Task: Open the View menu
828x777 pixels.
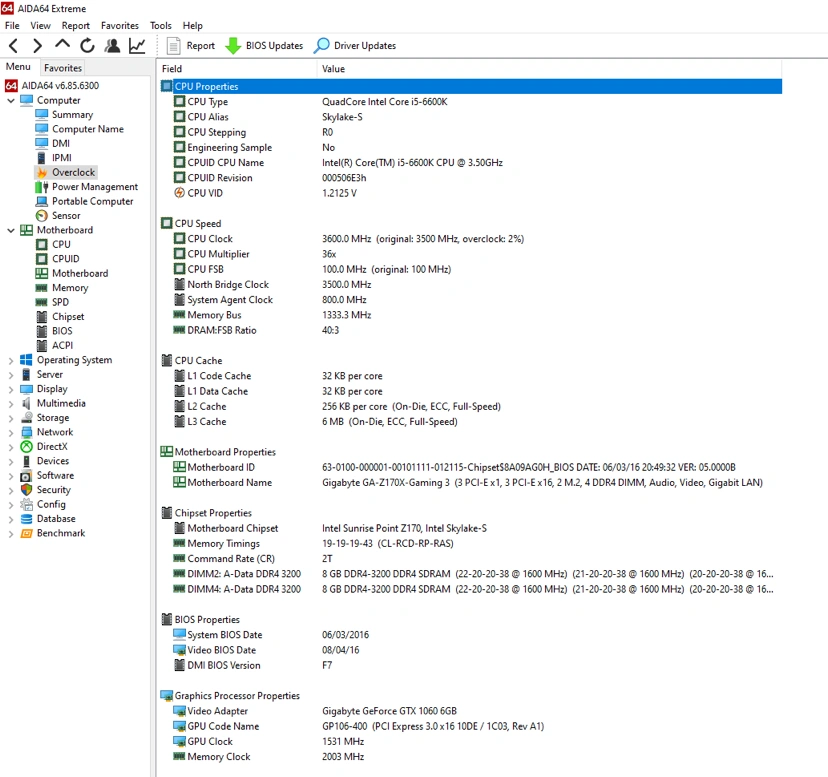Action: pyautogui.click(x=40, y=25)
